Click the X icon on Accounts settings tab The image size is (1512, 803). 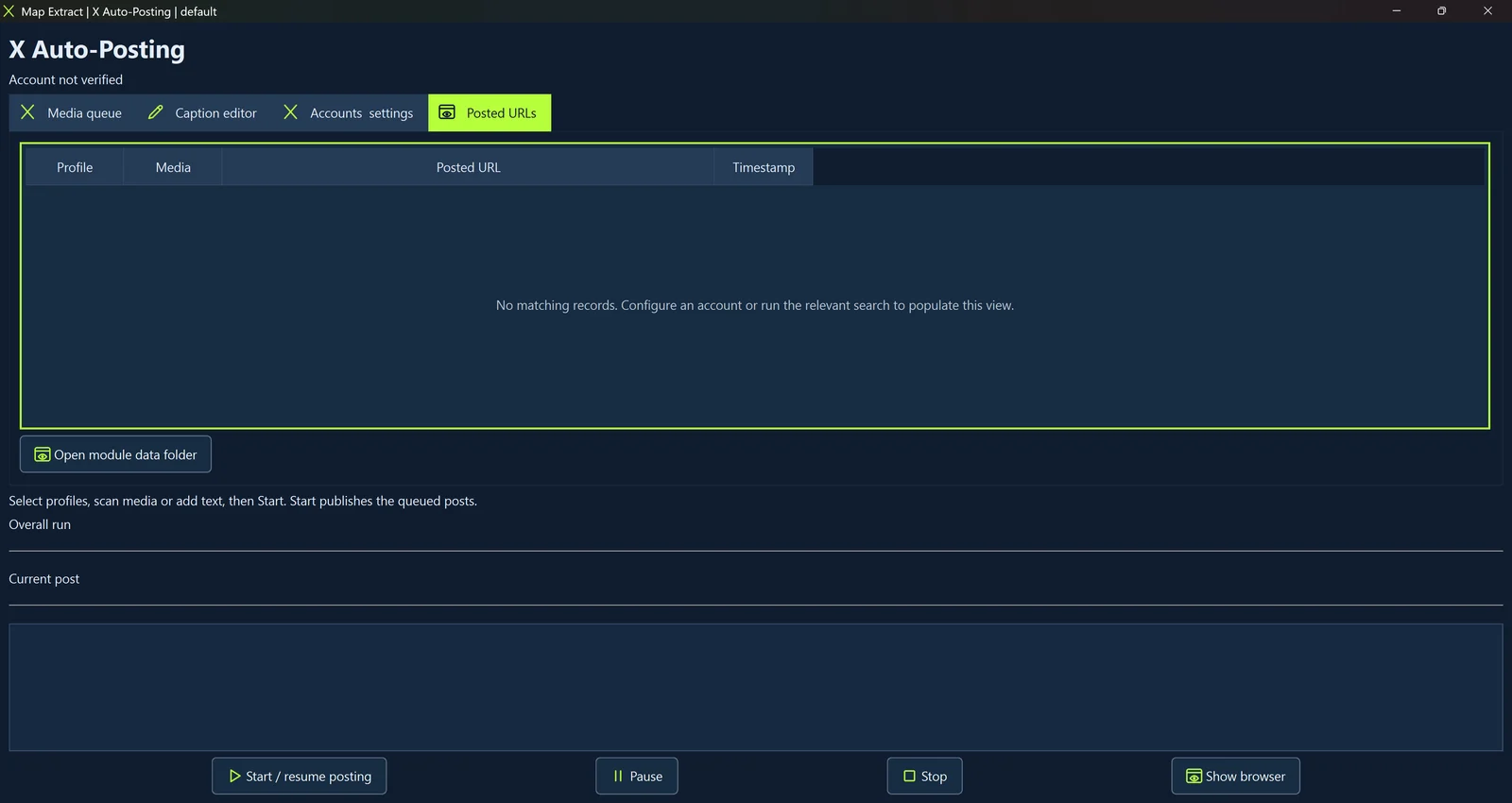(x=291, y=112)
